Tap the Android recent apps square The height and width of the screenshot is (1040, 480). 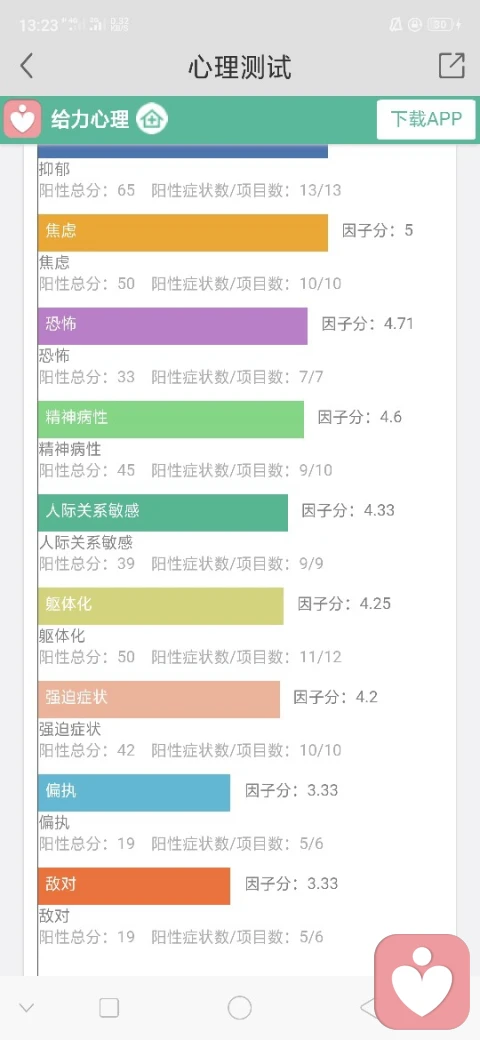pyautogui.click(x=109, y=1008)
